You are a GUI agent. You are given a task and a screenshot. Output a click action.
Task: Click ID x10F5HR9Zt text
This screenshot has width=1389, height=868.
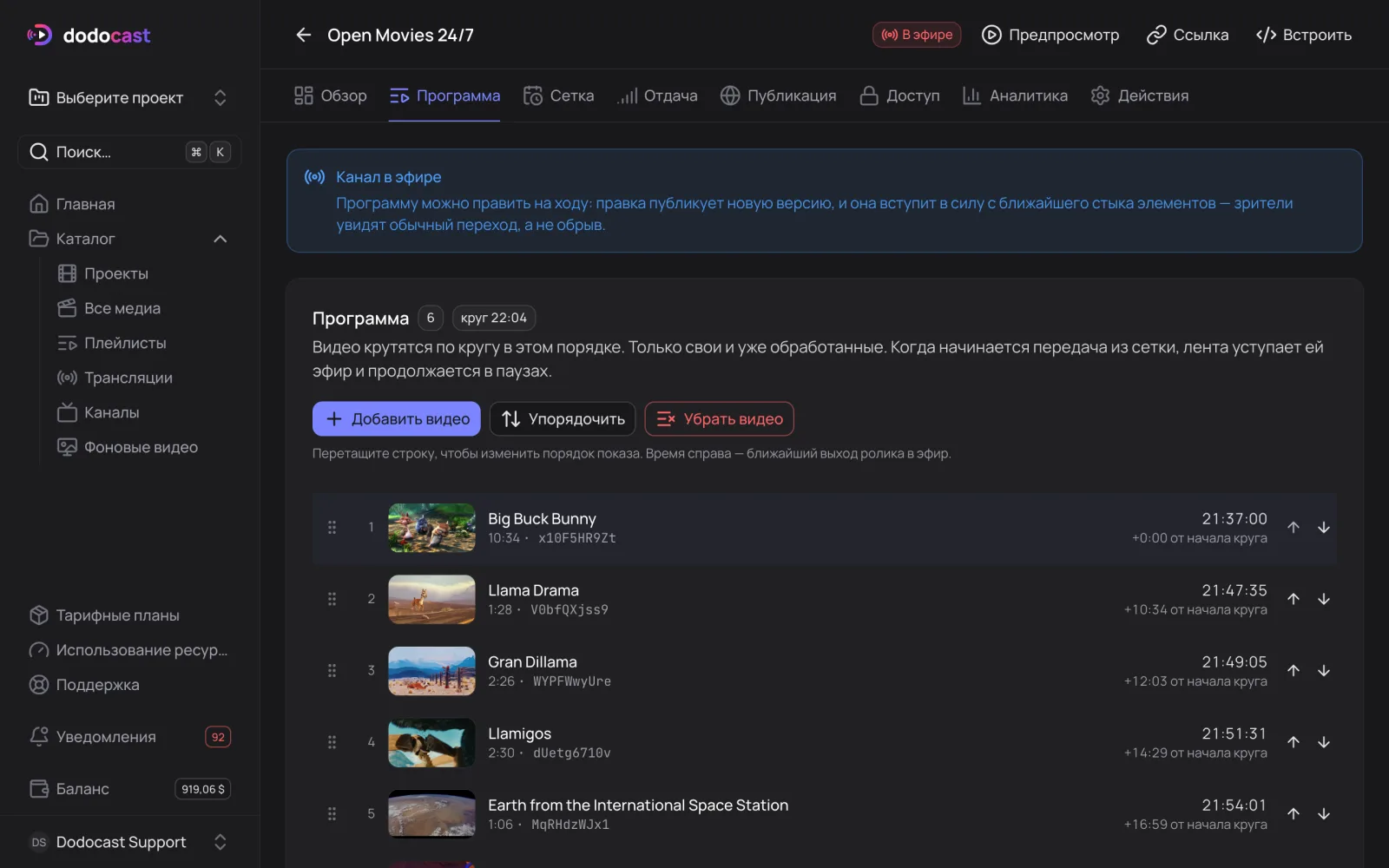pyautogui.click(x=577, y=538)
